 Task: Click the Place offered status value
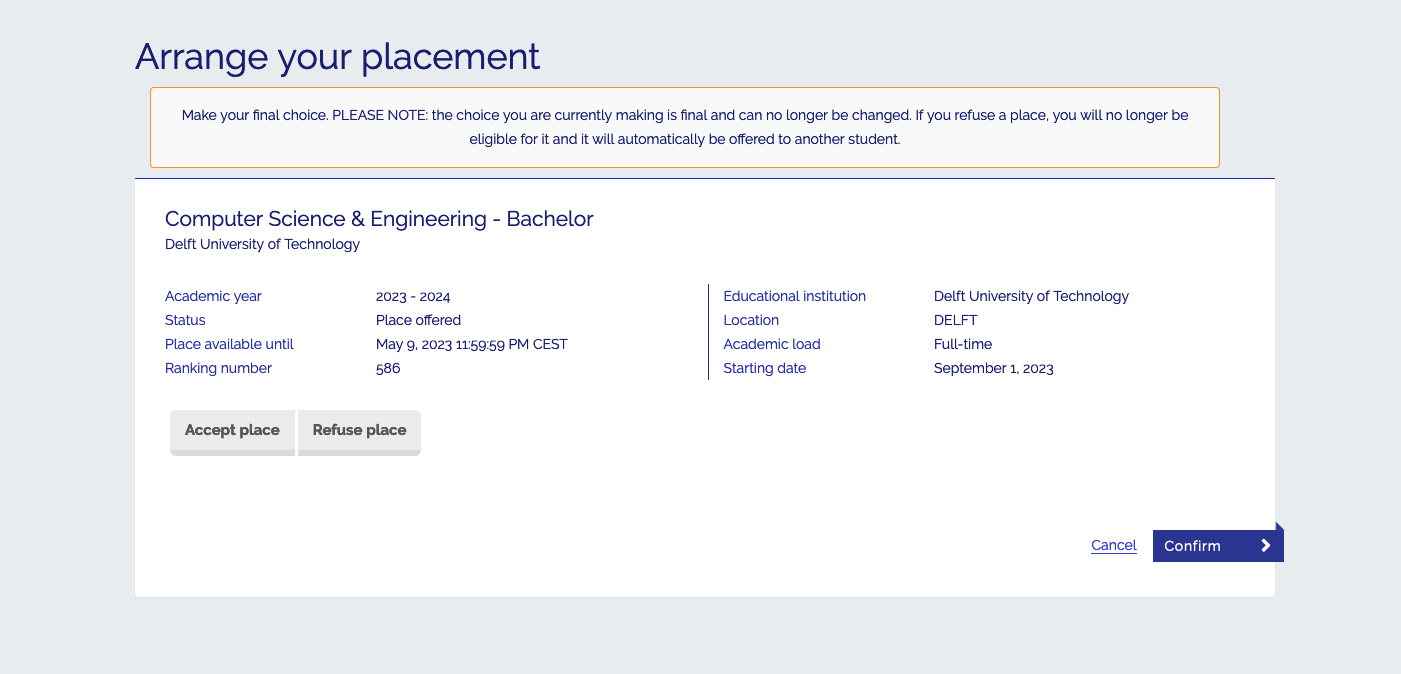418,320
